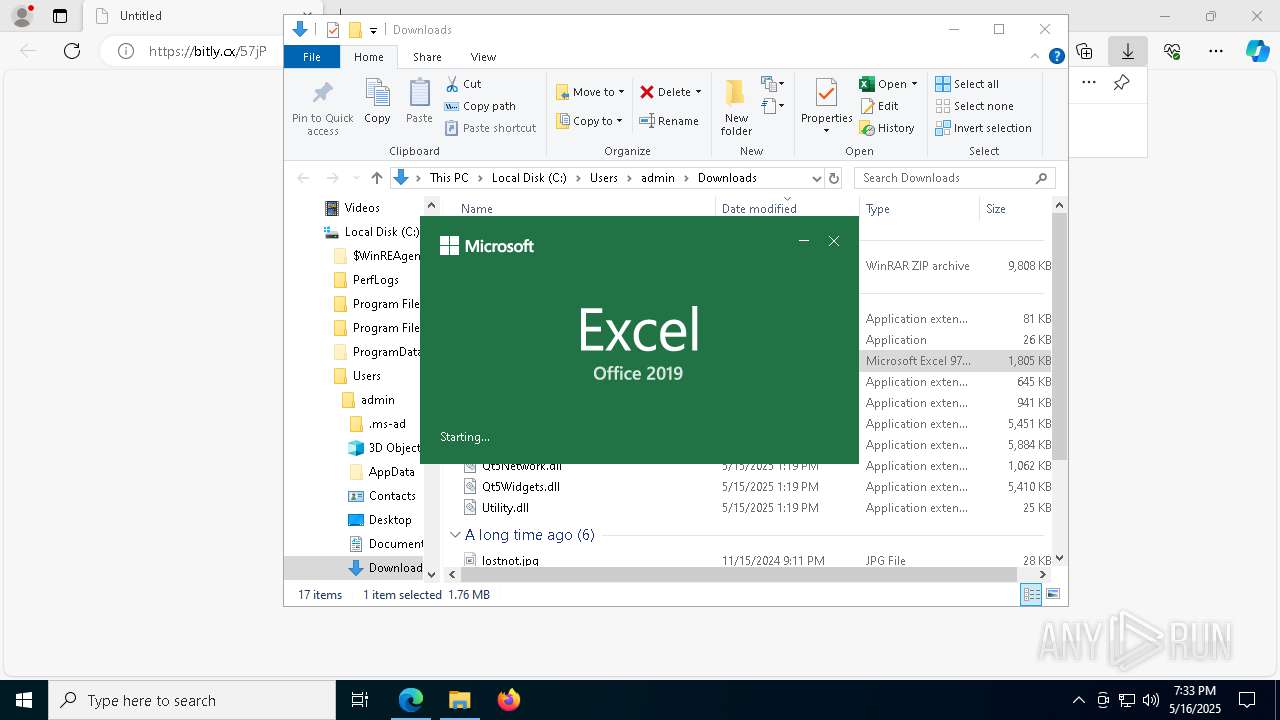The height and width of the screenshot is (720, 1280).
Task: Collapse the ribbon with the chevron
Action: pyautogui.click(x=1035, y=57)
